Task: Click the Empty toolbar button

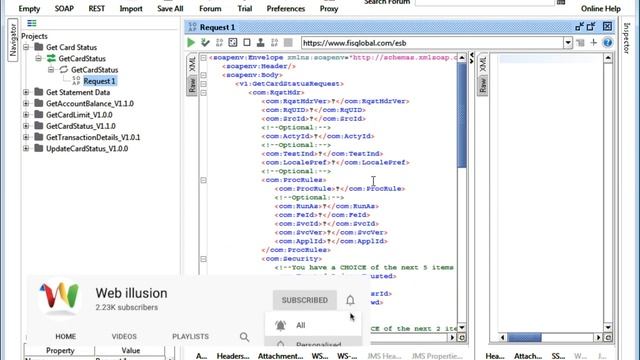Action: [x=29, y=9]
